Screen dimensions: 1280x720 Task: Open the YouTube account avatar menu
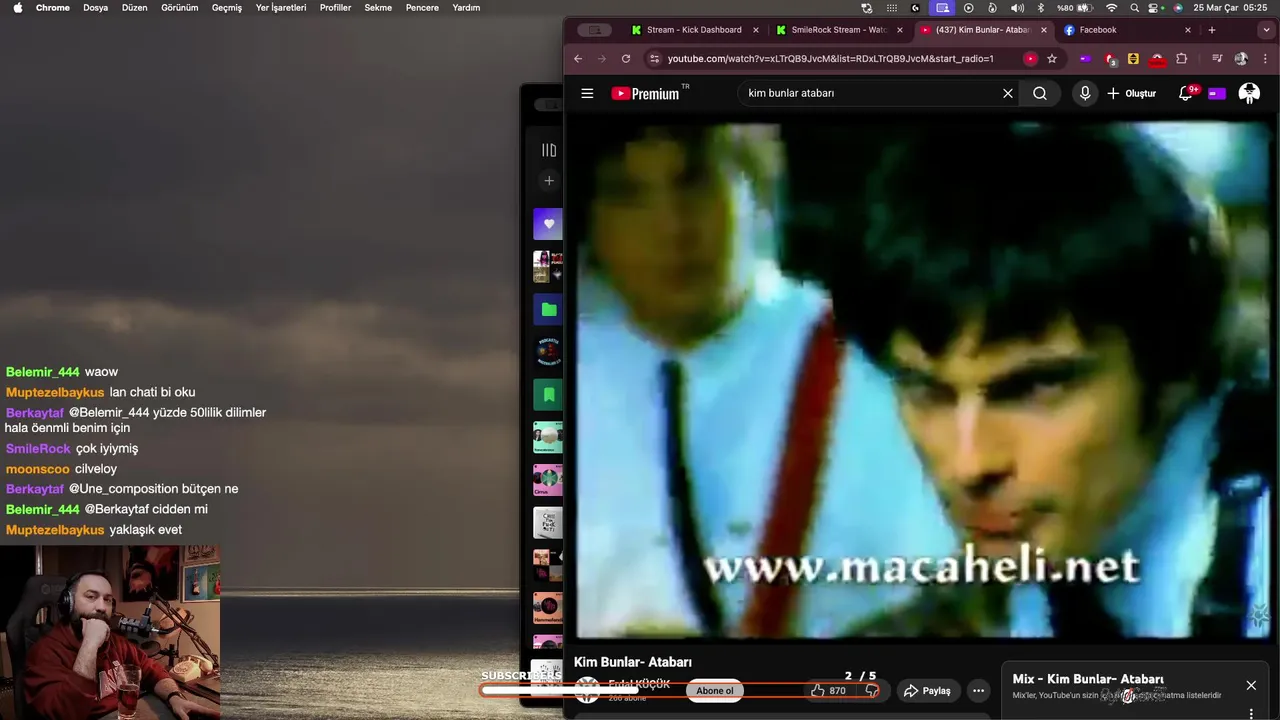[x=1249, y=93]
